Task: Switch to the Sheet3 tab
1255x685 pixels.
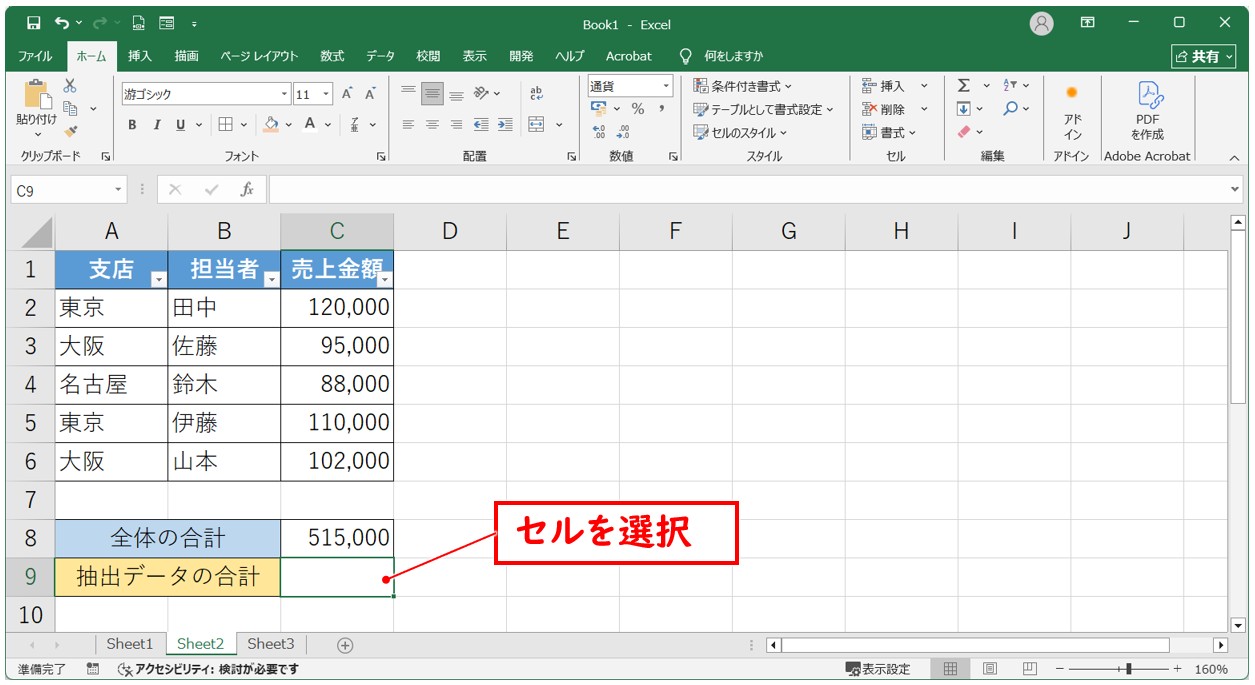Action: [x=271, y=644]
